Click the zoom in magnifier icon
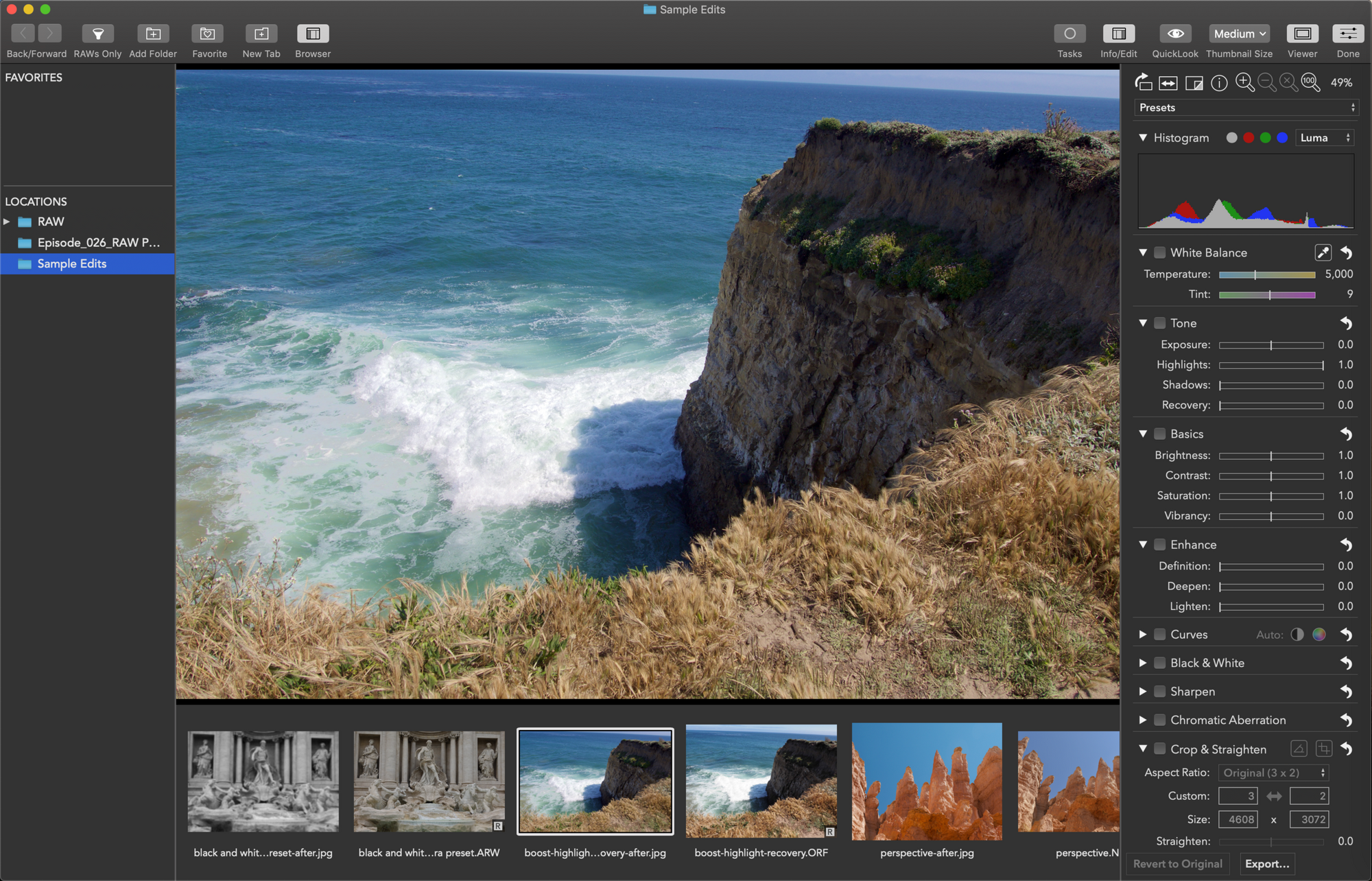 point(1244,82)
